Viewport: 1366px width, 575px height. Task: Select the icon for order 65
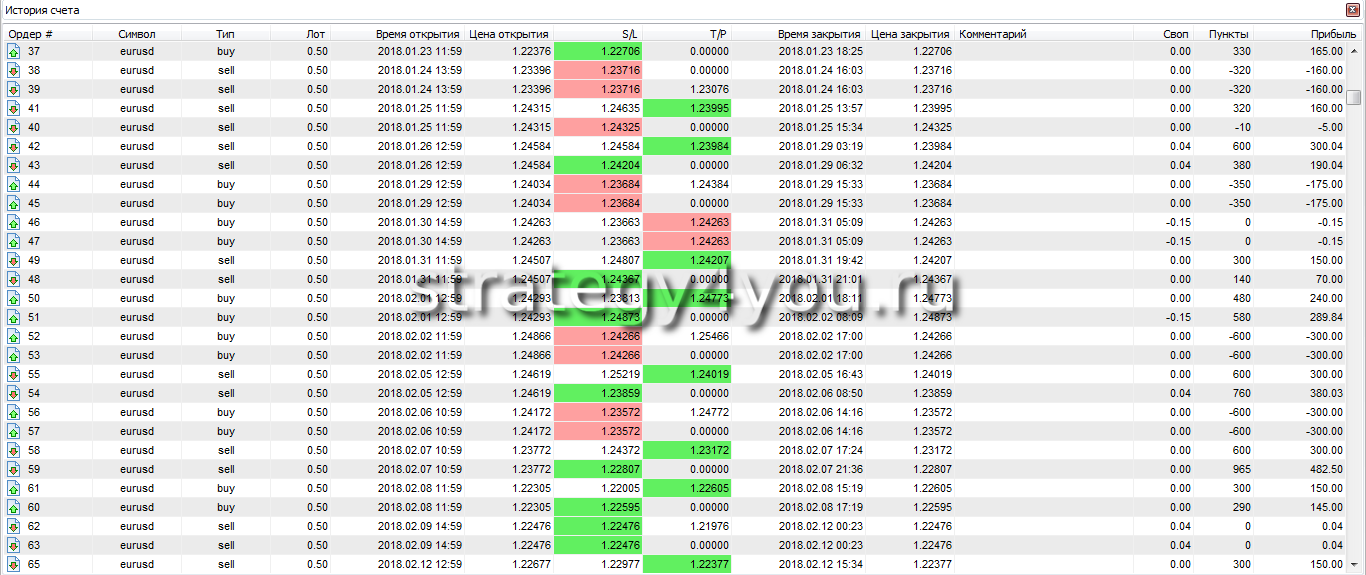pyautogui.click(x=14, y=564)
